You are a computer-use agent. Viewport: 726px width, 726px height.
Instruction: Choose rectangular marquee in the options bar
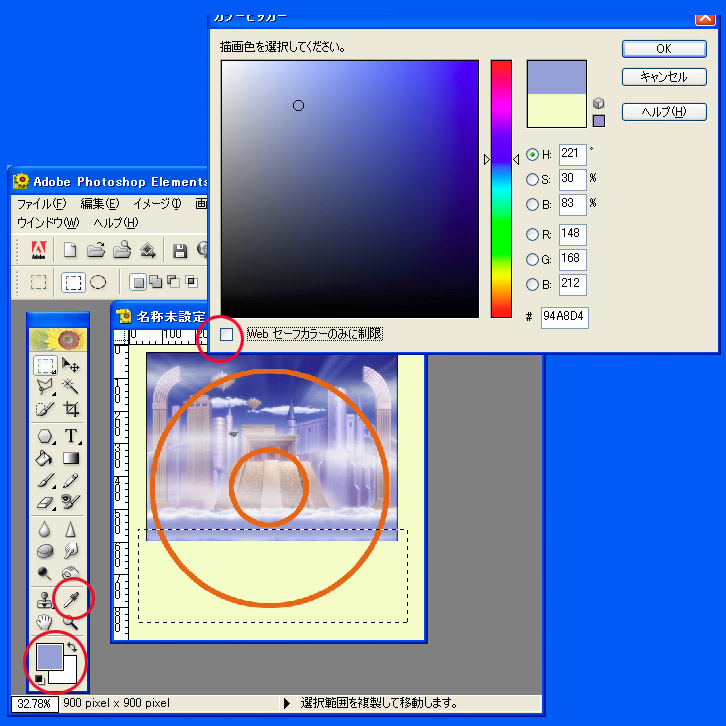[x=73, y=282]
